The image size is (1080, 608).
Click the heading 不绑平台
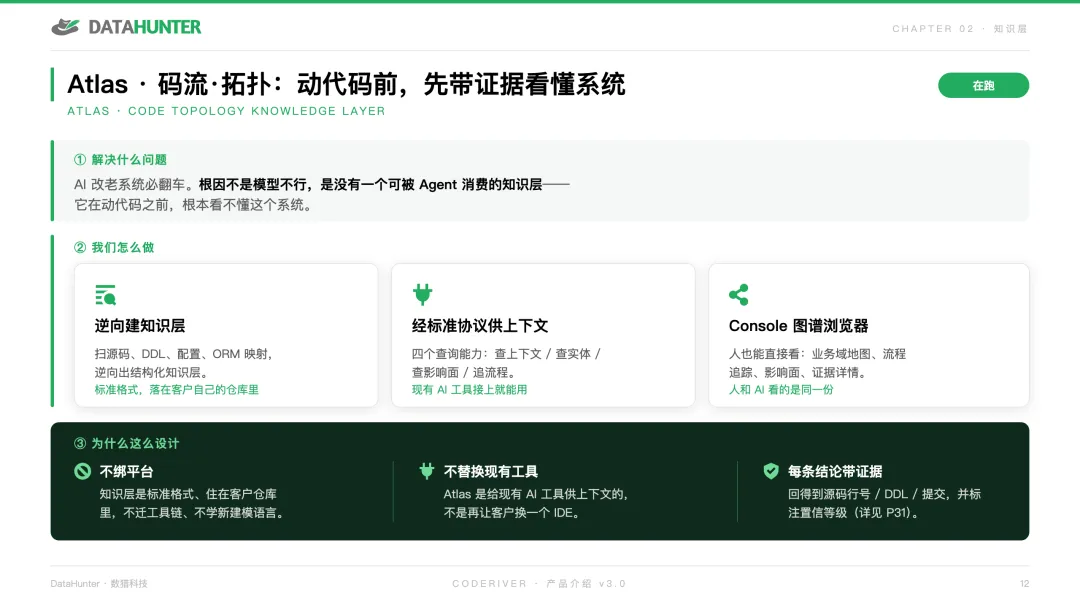[x=127, y=472]
